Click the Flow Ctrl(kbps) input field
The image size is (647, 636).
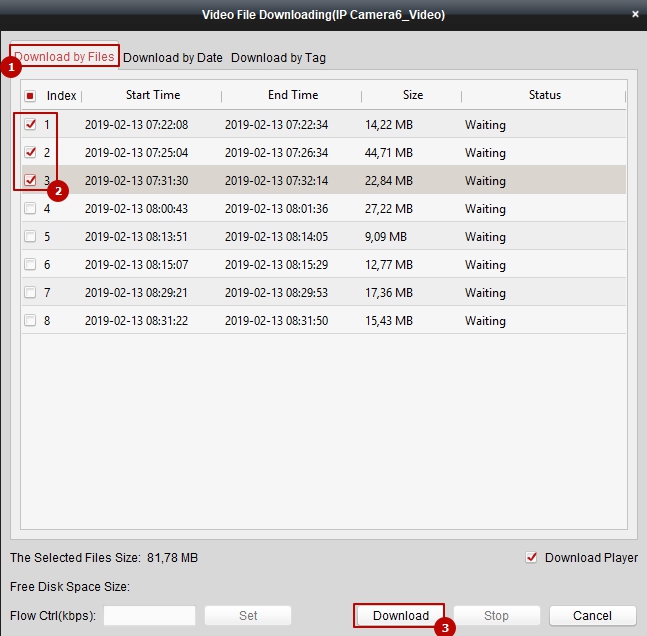149,616
